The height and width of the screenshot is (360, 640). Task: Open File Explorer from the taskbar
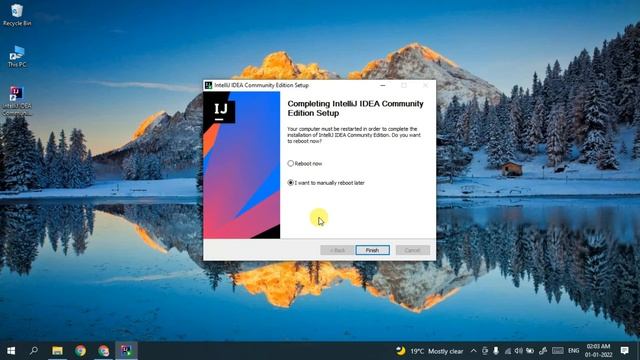(x=57, y=351)
